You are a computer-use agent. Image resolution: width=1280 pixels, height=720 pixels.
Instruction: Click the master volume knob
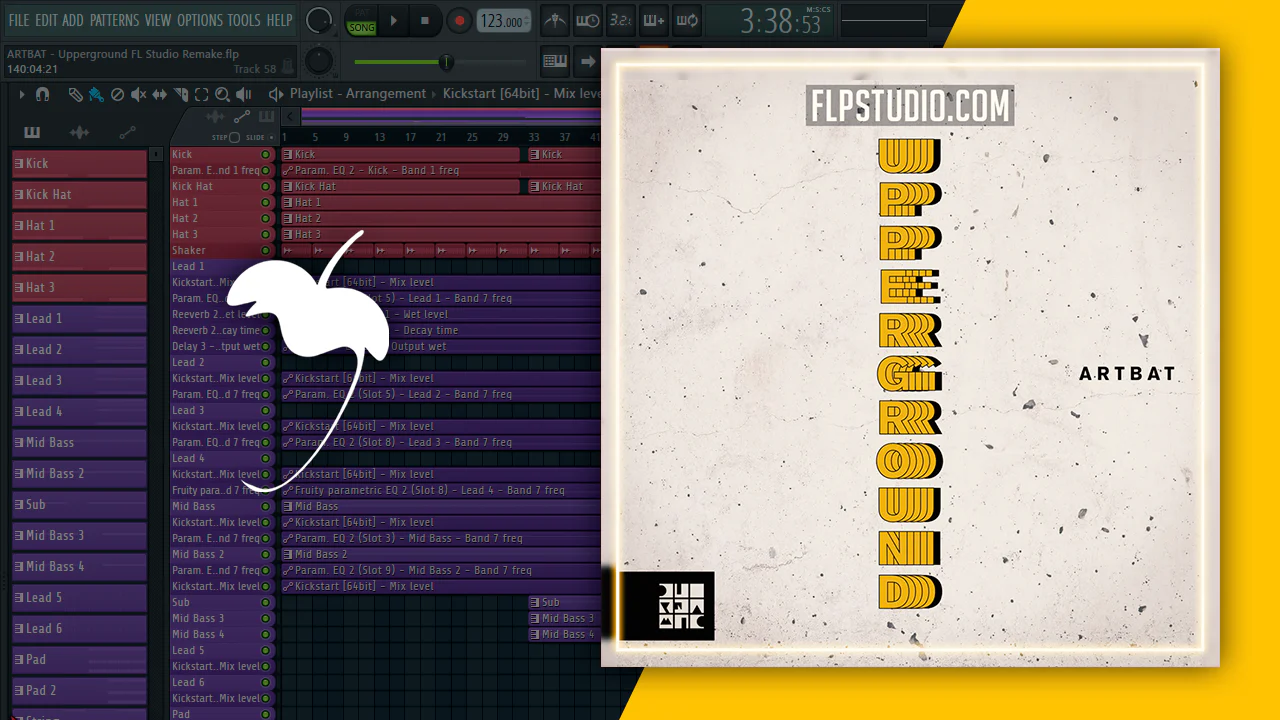pyautogui.click(x=319, y=20)
